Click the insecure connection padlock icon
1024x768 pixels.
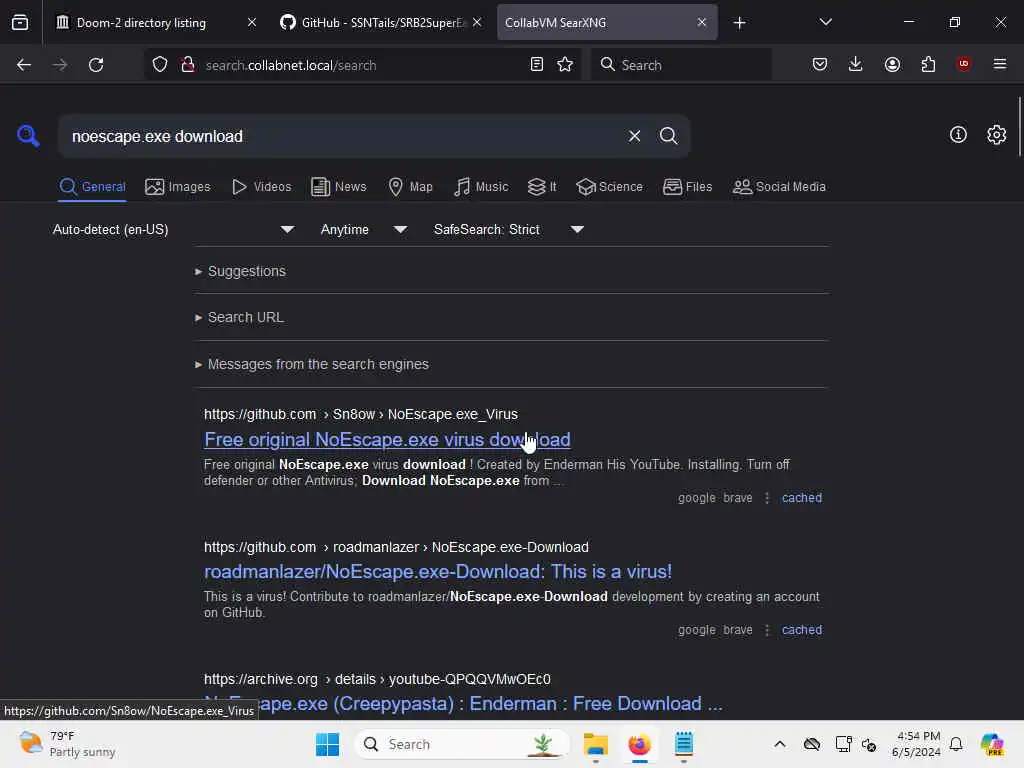coord(188,65)
